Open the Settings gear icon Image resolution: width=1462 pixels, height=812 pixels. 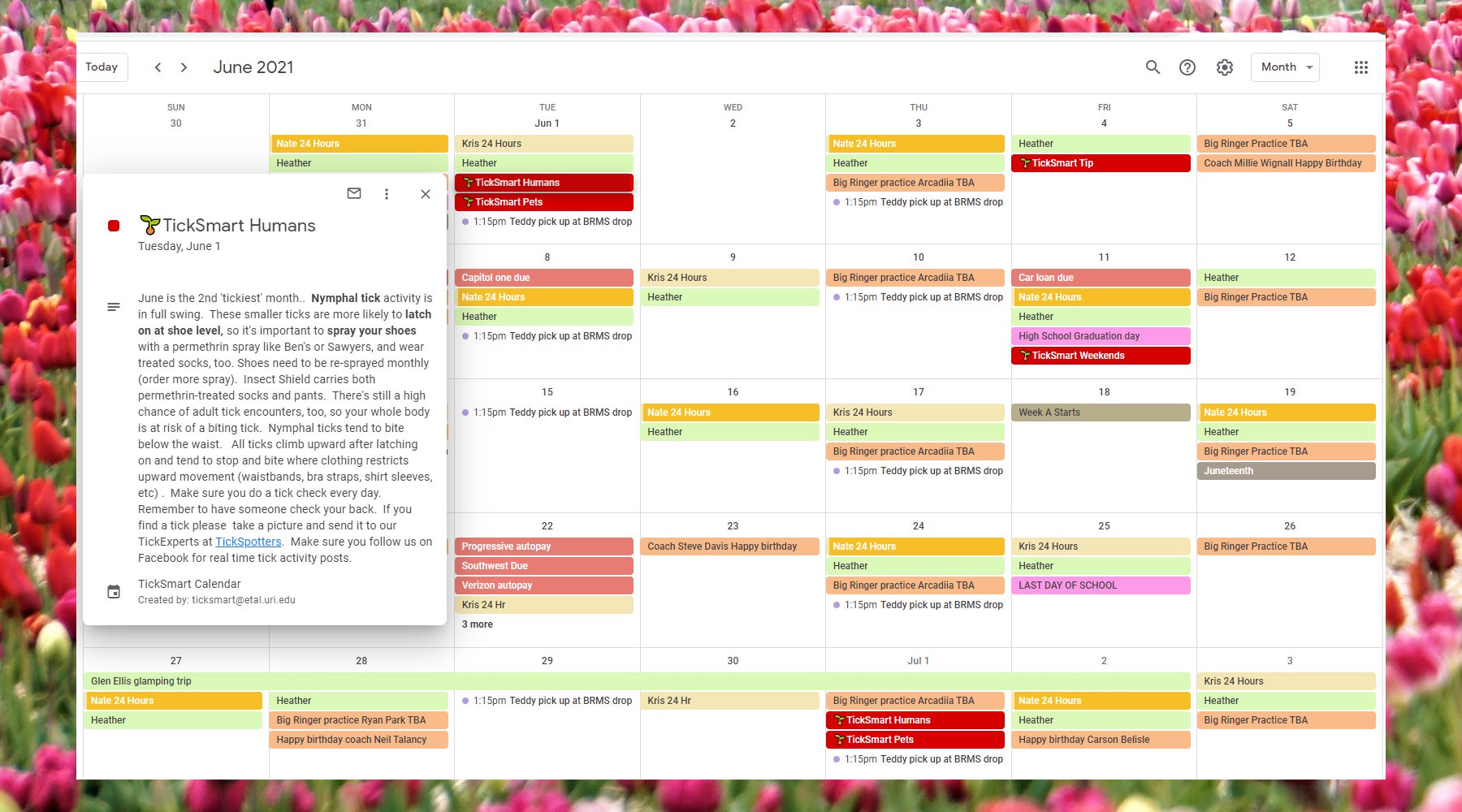[1224, 67]
